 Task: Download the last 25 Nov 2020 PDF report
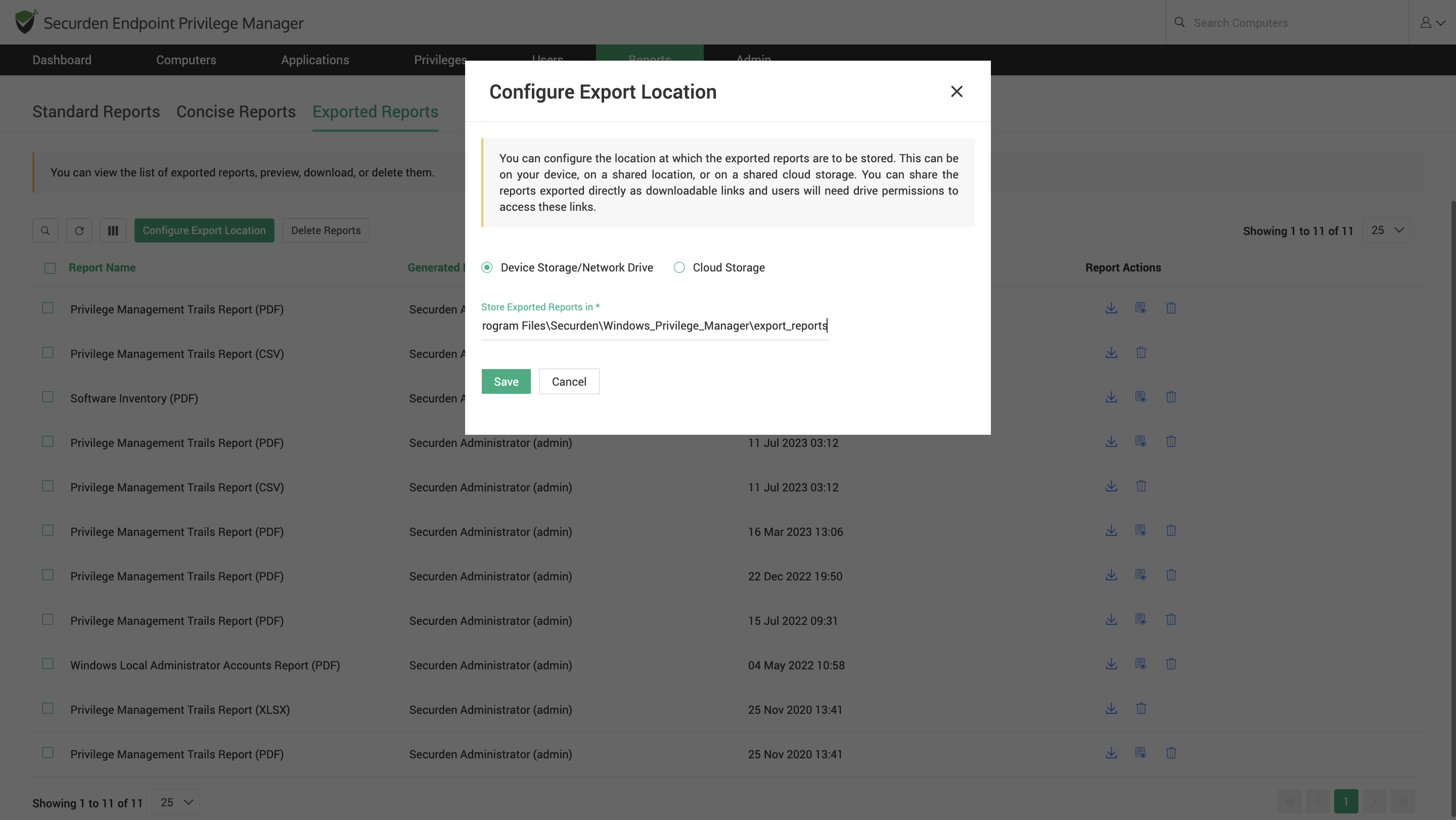[1111, 753]
